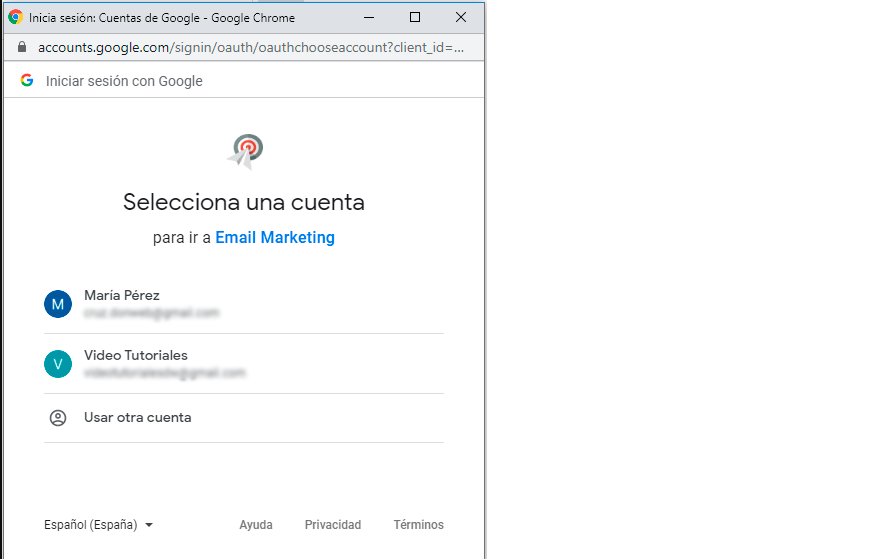The image size is (892, 559).
Task: Click the padlock icon in address bar
Action: tap(22, 47)
